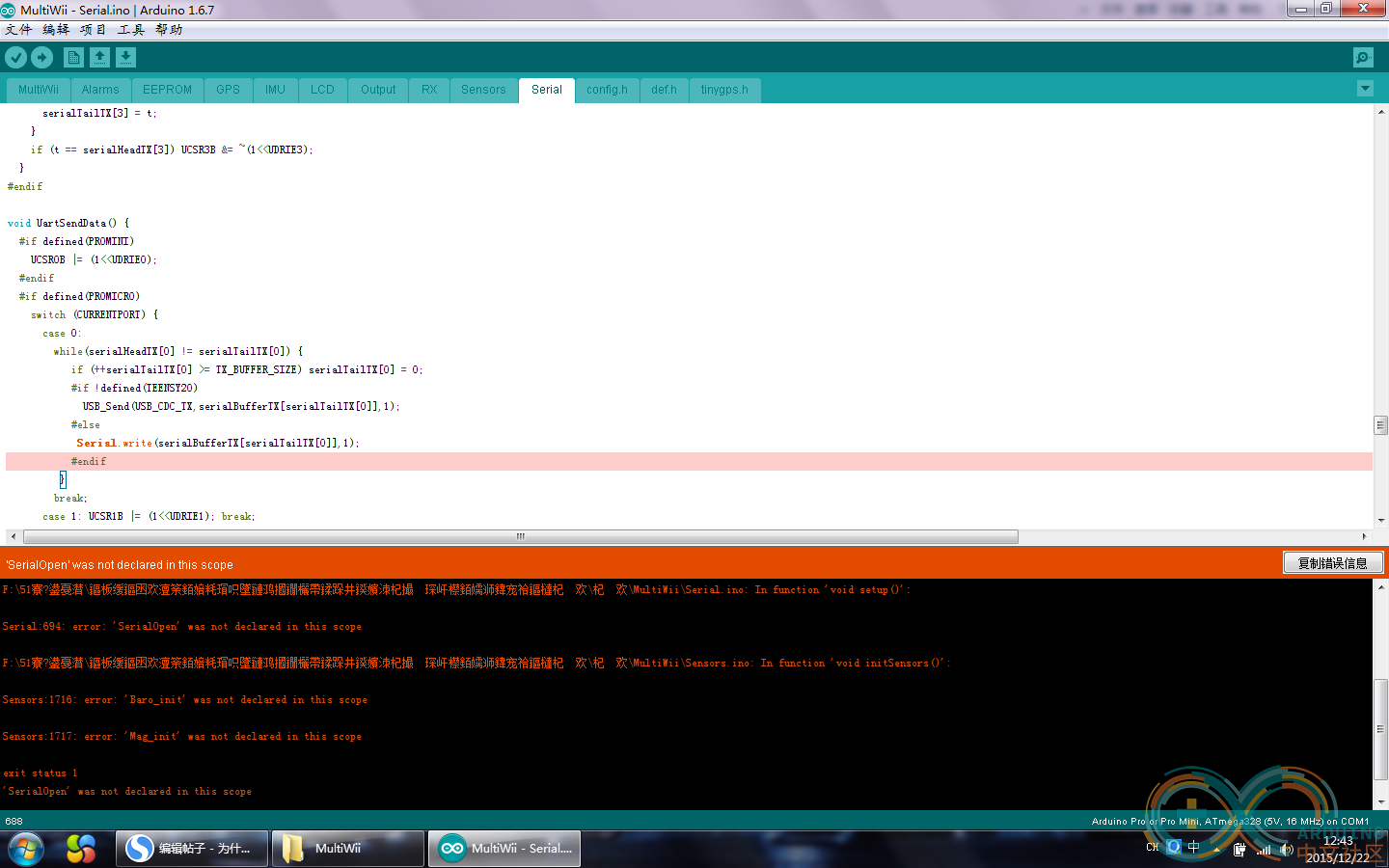Click editor vertical scrollbar thumb

point(1380,425)
